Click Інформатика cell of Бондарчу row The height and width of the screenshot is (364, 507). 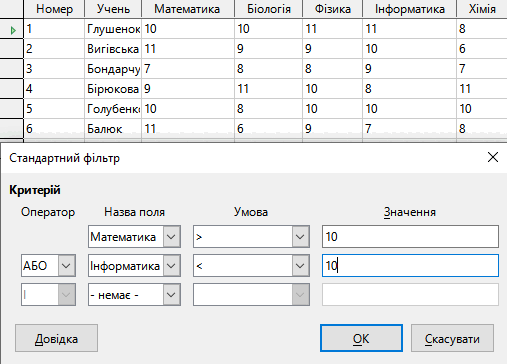(410, 69)
